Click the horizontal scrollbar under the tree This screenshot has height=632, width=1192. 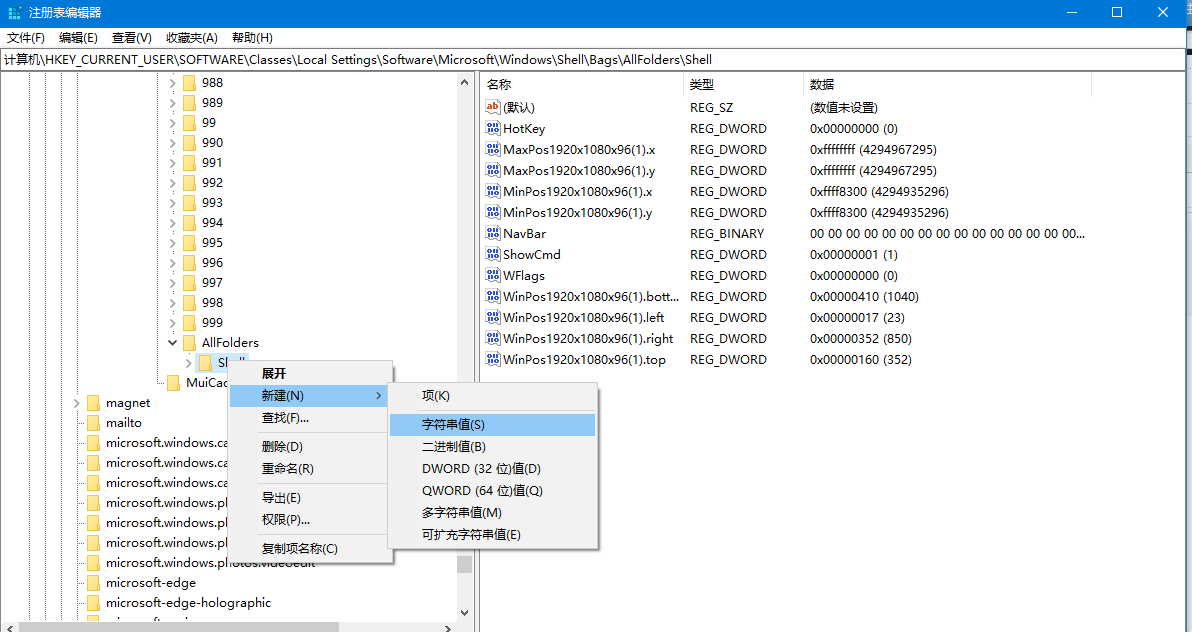point(180,622)
